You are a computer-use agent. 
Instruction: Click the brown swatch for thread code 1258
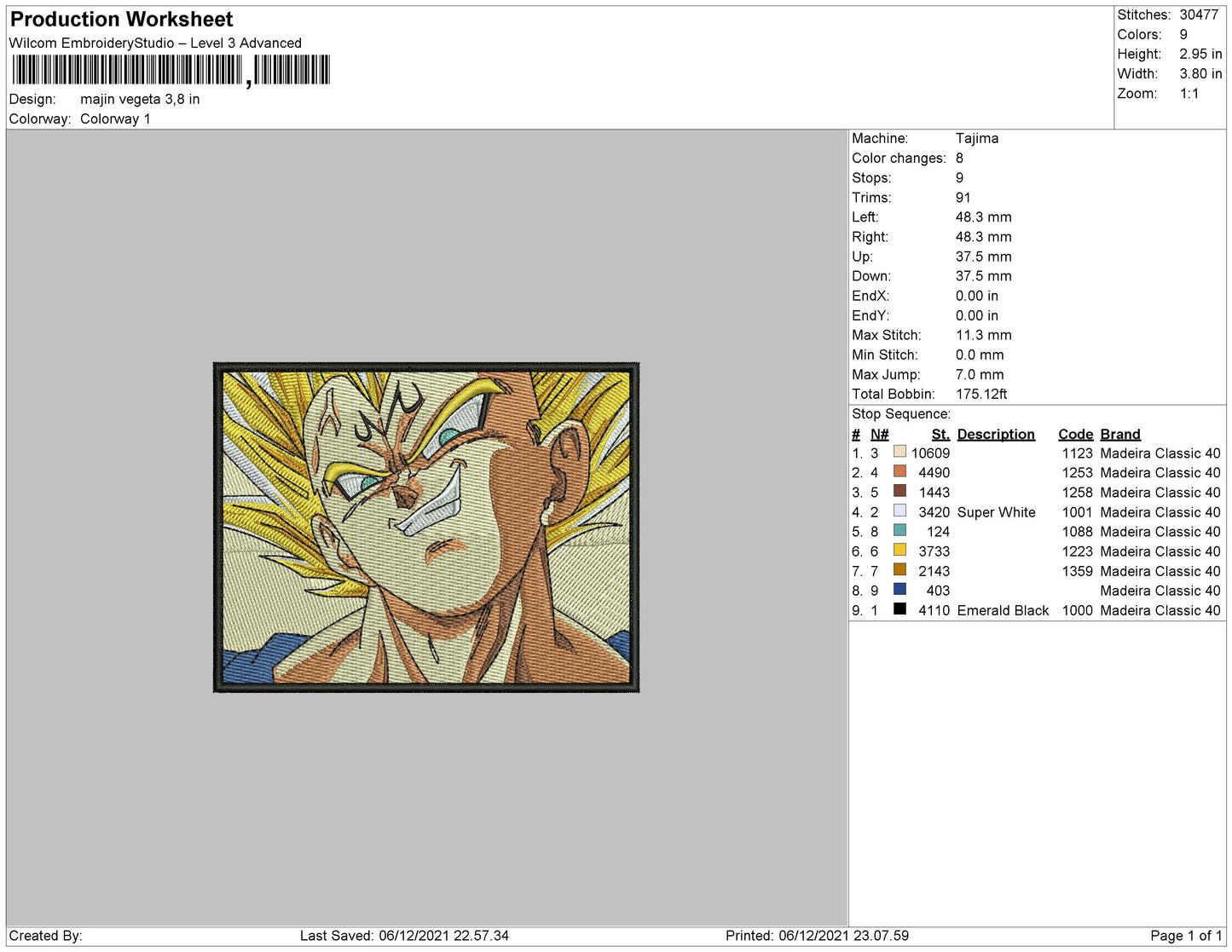(899, 491)
